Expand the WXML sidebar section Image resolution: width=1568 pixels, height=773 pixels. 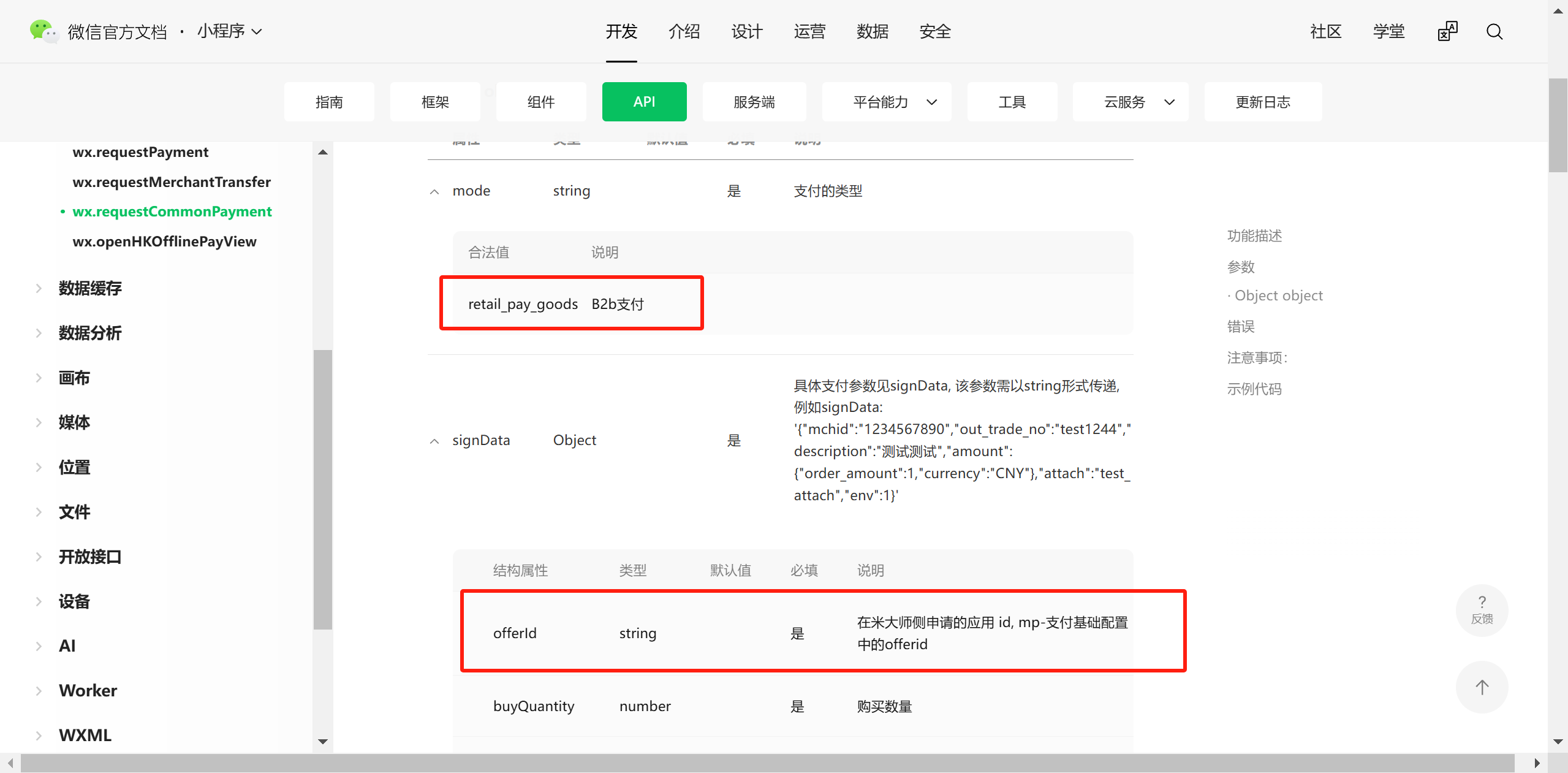tap(39, 735)
